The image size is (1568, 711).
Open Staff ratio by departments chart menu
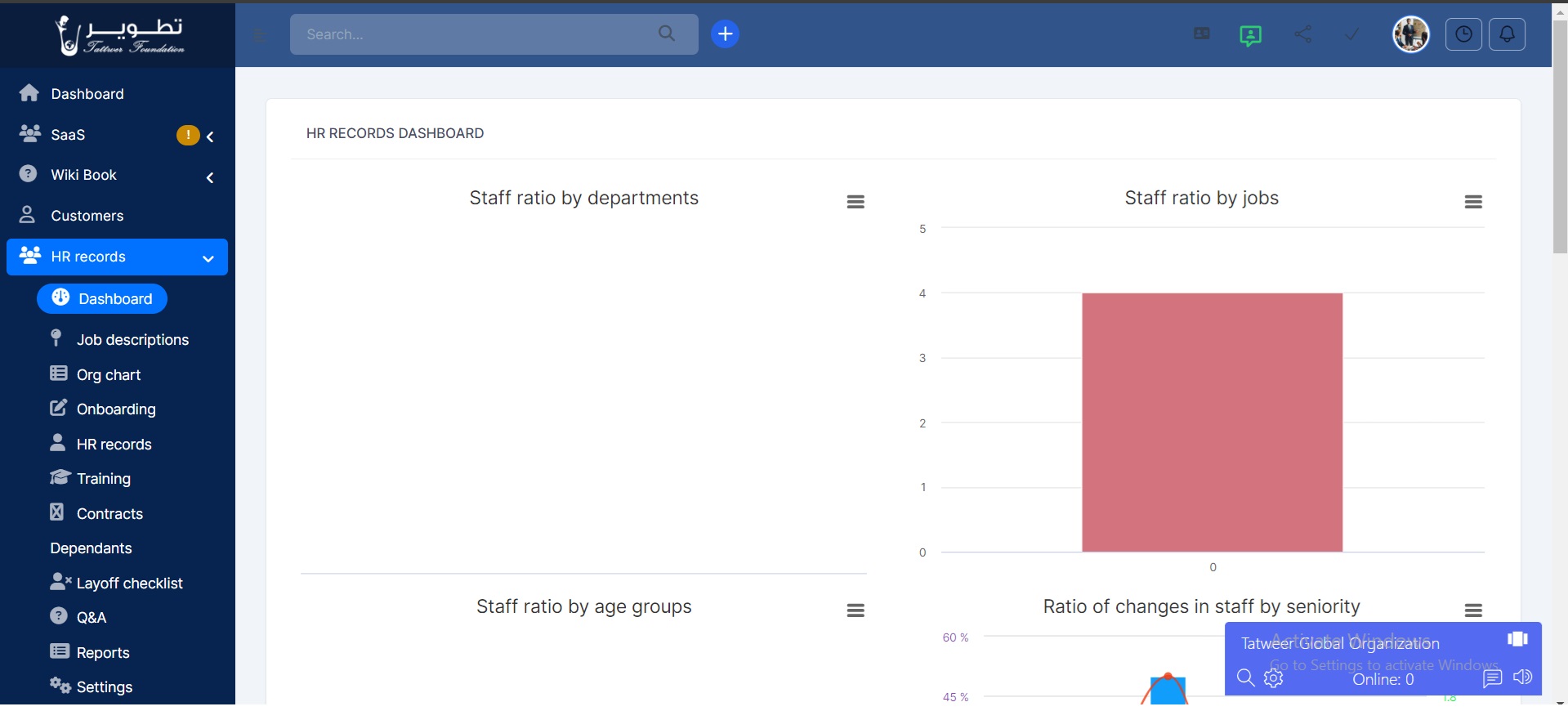point(855,202)
